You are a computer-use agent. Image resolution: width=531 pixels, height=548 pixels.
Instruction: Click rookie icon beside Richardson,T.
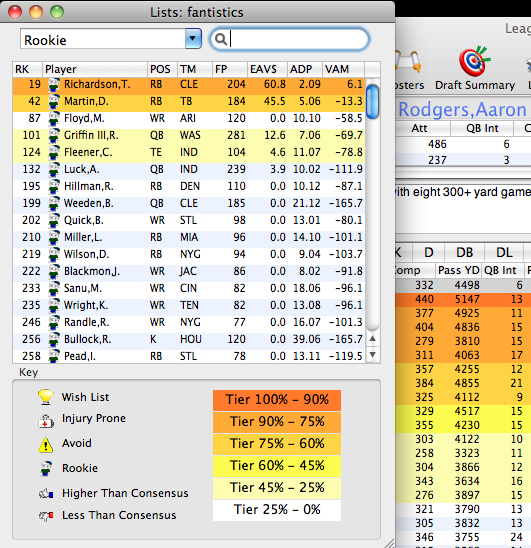[53, 85]
